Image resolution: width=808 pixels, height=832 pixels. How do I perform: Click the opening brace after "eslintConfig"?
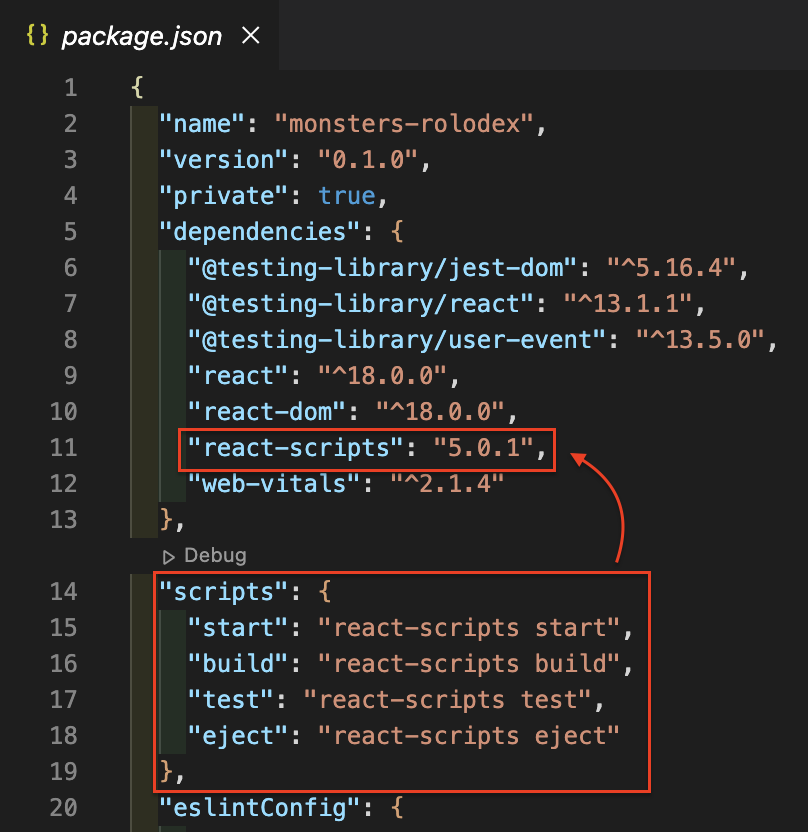pos(397,808)
